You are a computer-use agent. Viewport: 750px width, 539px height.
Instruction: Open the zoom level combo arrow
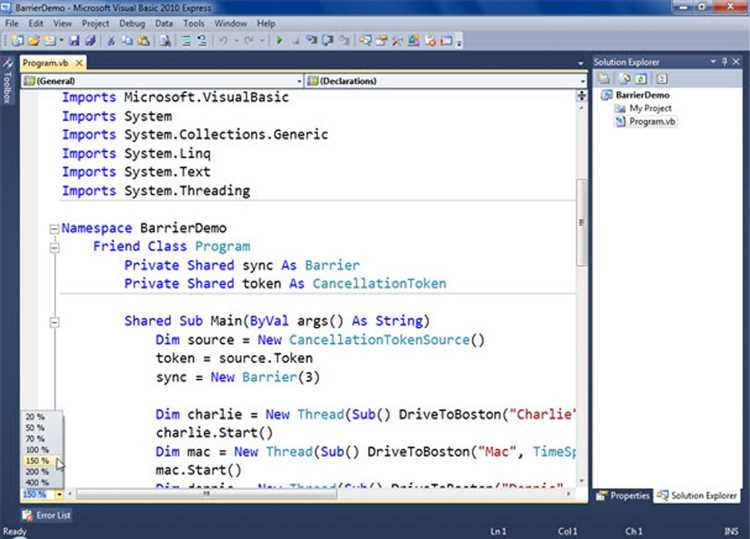coord(59,494)
